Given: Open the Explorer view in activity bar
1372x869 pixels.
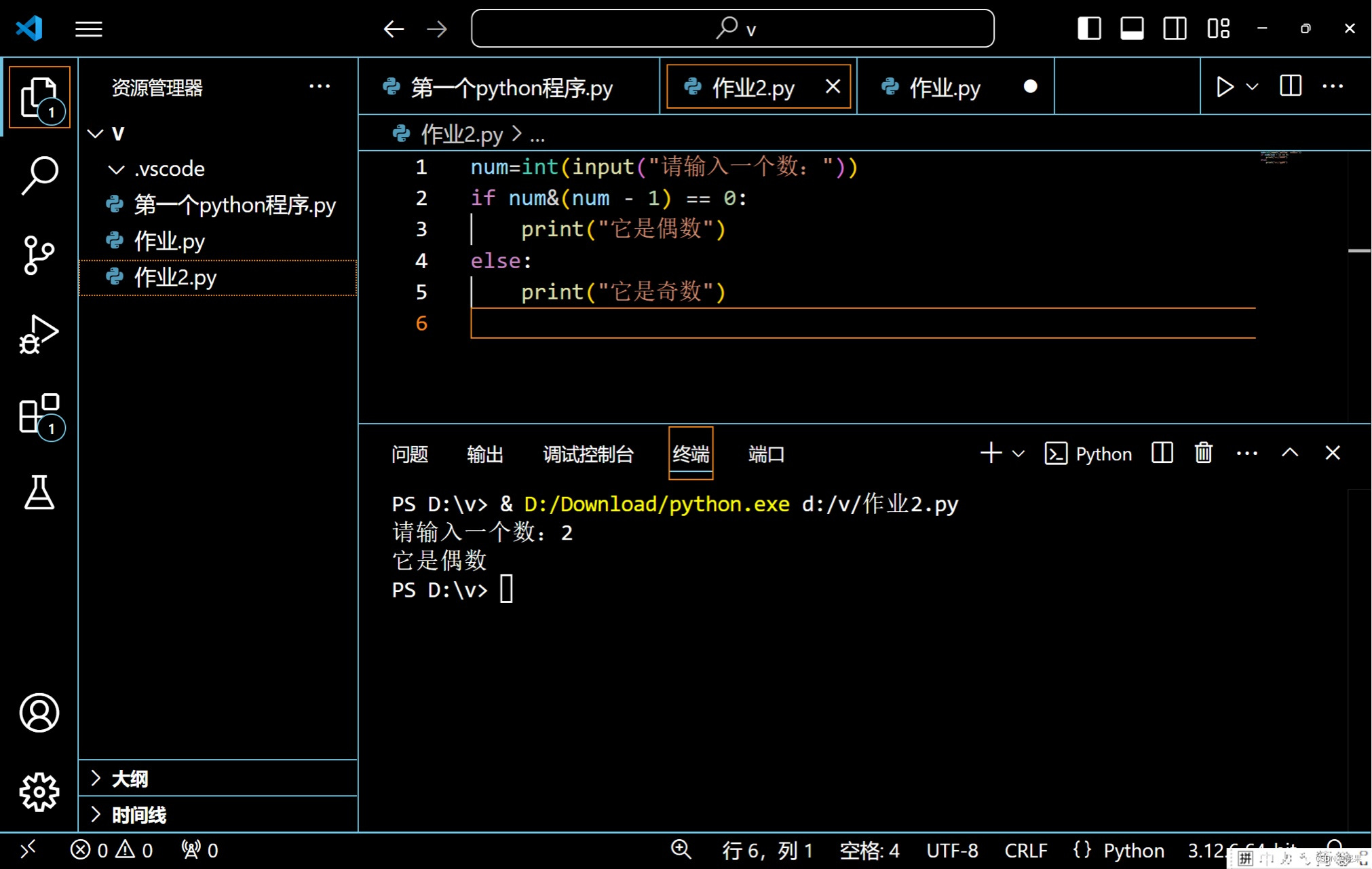Looking at the screenshot, I should (39, 97).
